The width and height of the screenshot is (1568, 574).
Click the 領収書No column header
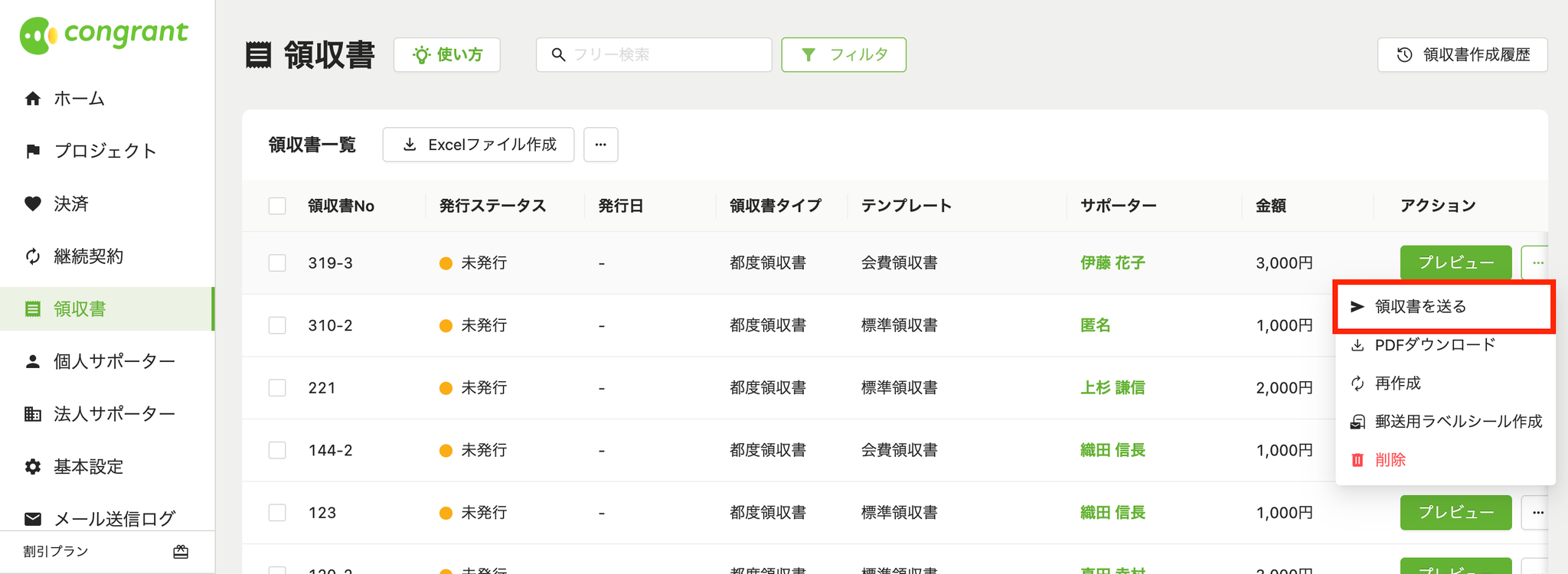(x=341, y=206)
